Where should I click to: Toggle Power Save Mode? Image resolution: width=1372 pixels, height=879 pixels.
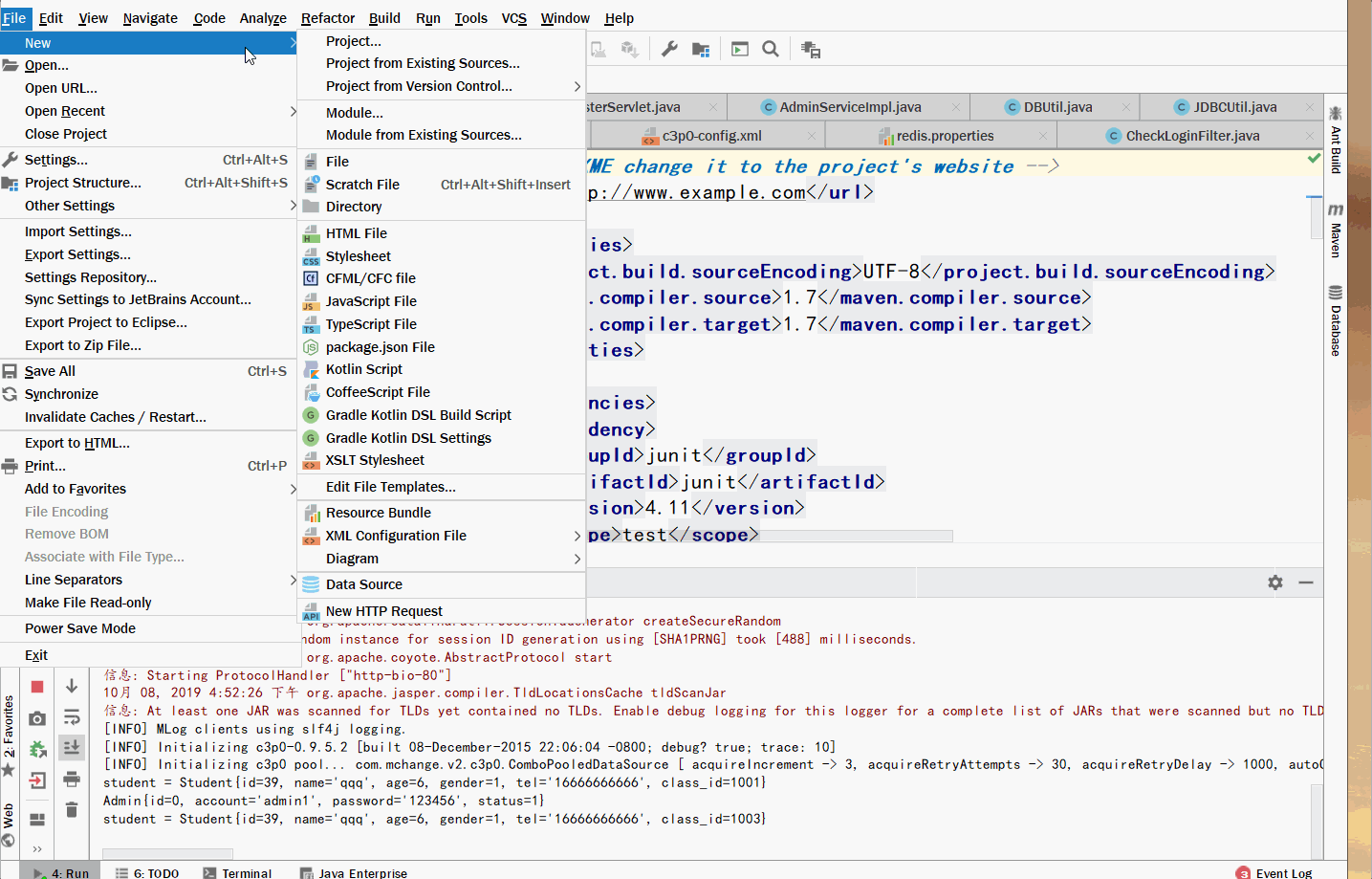point(148,628)
